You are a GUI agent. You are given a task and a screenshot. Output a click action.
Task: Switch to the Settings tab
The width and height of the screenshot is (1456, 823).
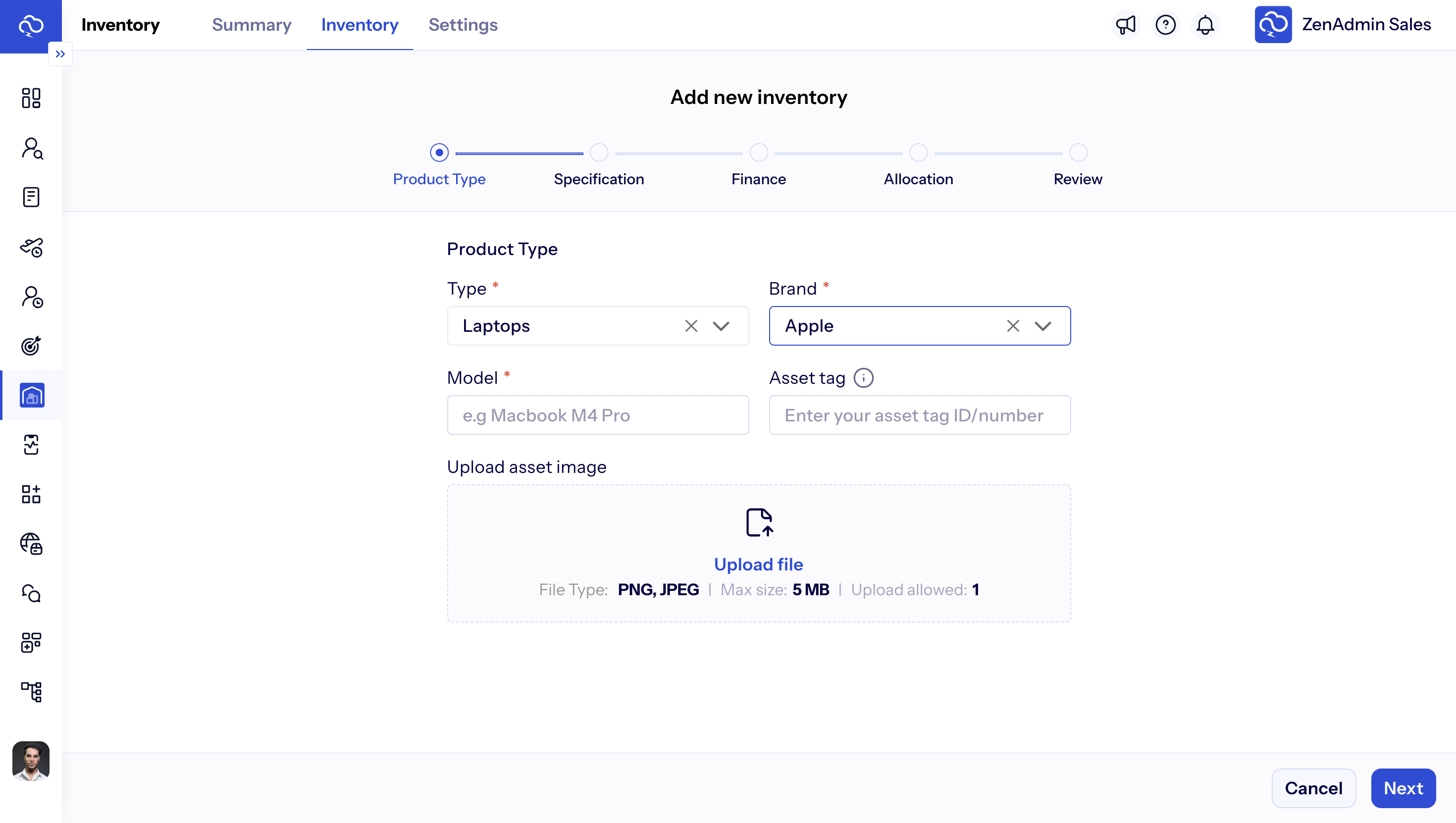463,25
